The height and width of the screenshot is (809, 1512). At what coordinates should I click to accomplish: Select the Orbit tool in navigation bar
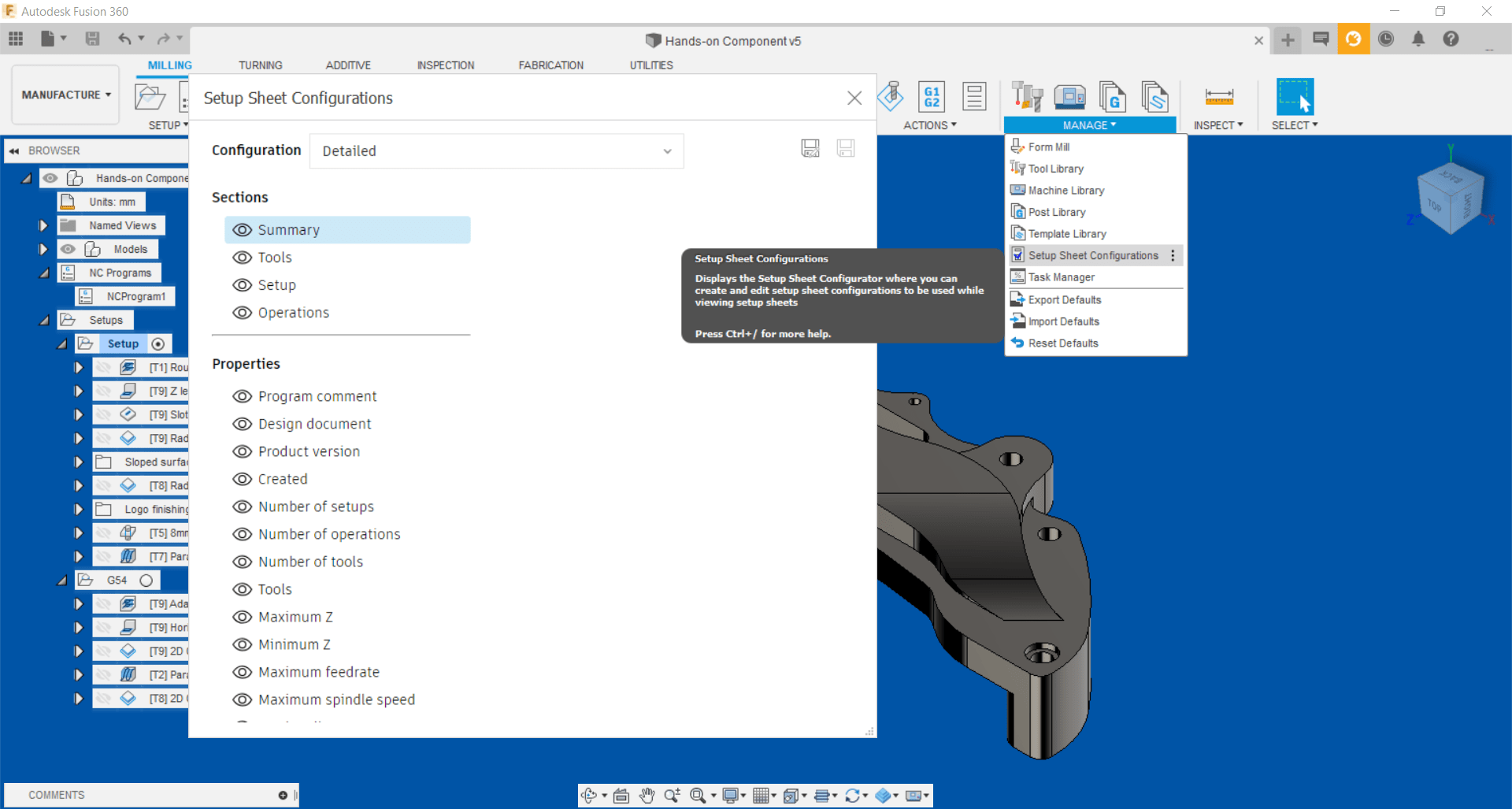[589, 796]
